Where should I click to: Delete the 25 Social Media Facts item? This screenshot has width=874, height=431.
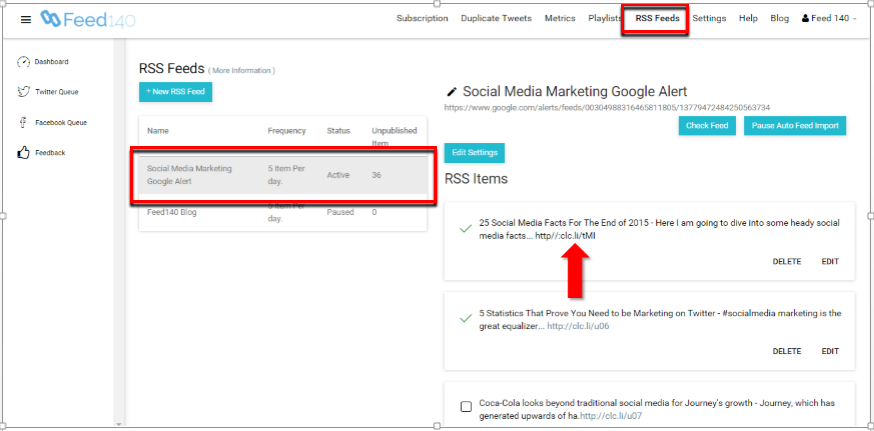786,261
